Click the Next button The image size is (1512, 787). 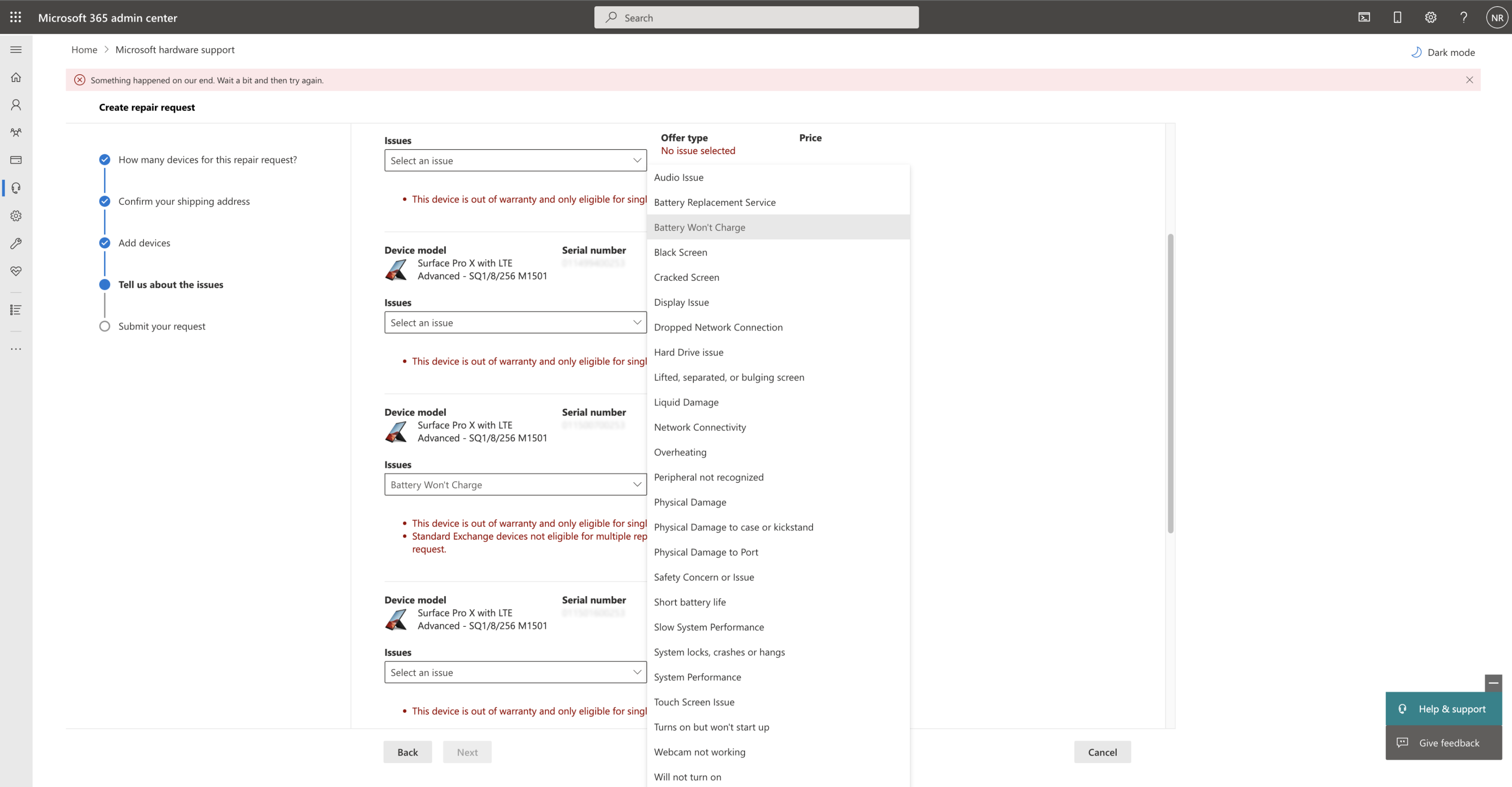pos(467,752)
